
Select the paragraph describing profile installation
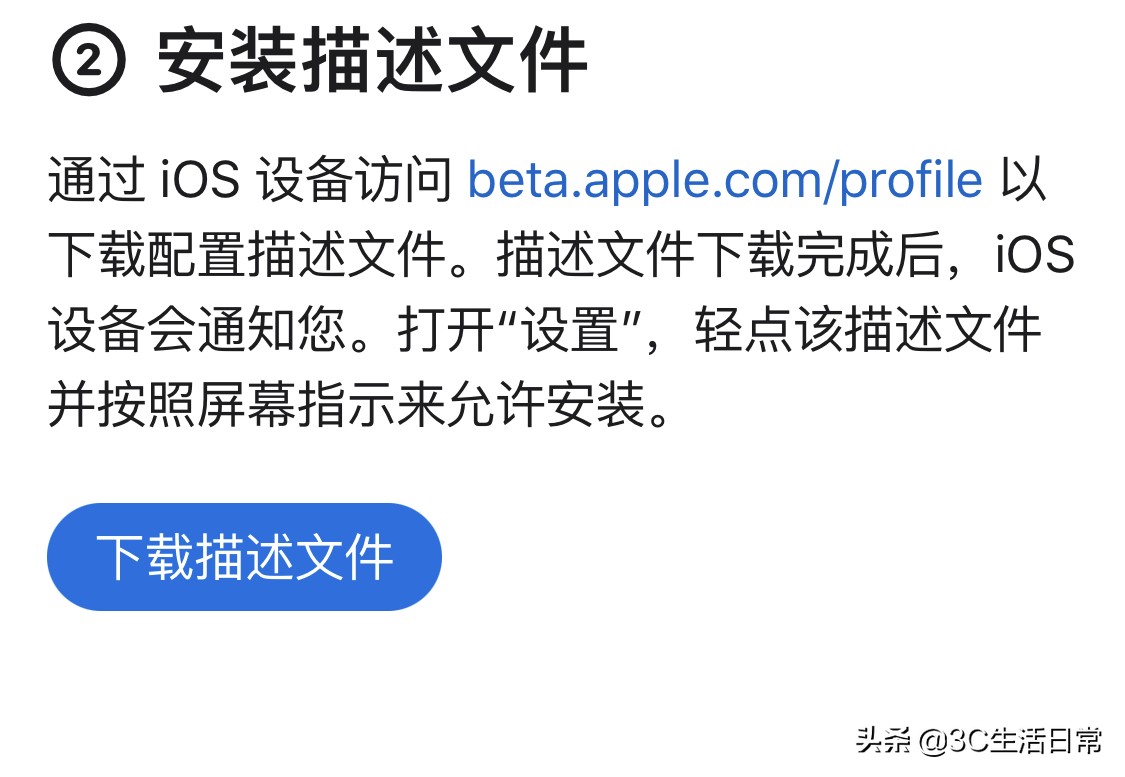(560, 295)
